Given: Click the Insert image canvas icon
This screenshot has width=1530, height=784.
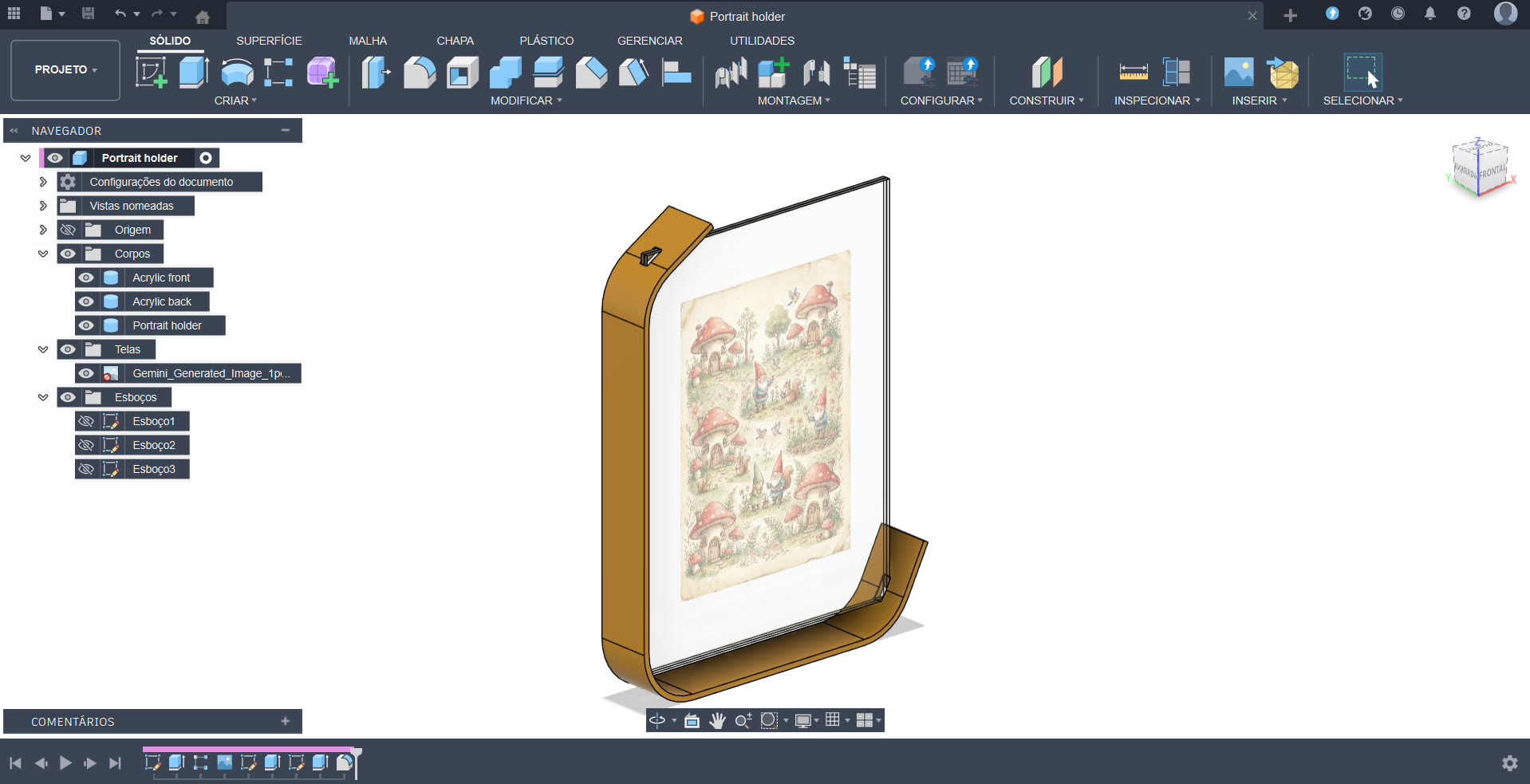Looking at the screenshot, I should [x=1239, y=73].
